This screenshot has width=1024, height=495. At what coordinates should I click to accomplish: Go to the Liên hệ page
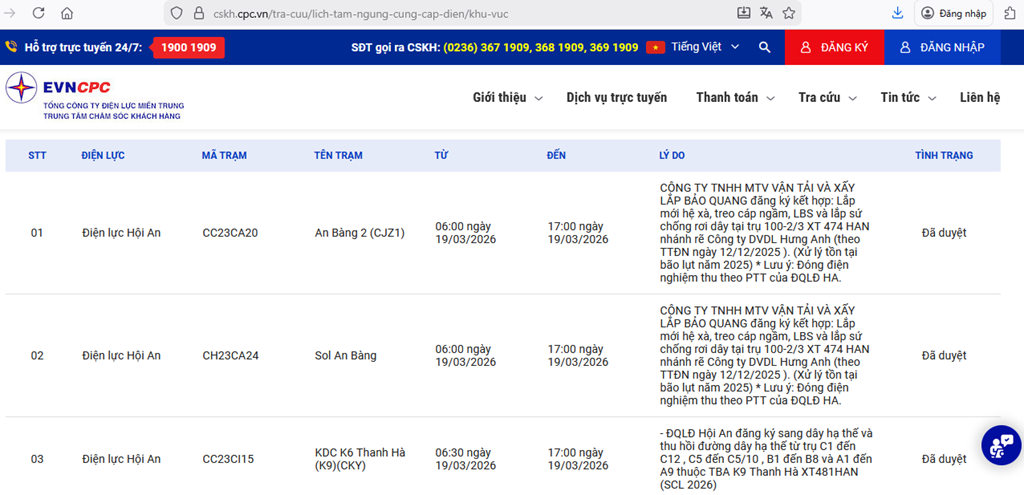(979, 98)
